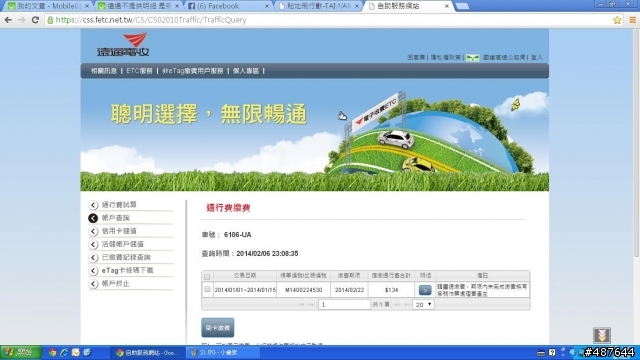Click the 隱私權政策 link in the header
This screenshot has height=360, width=640.
point(446,58)
